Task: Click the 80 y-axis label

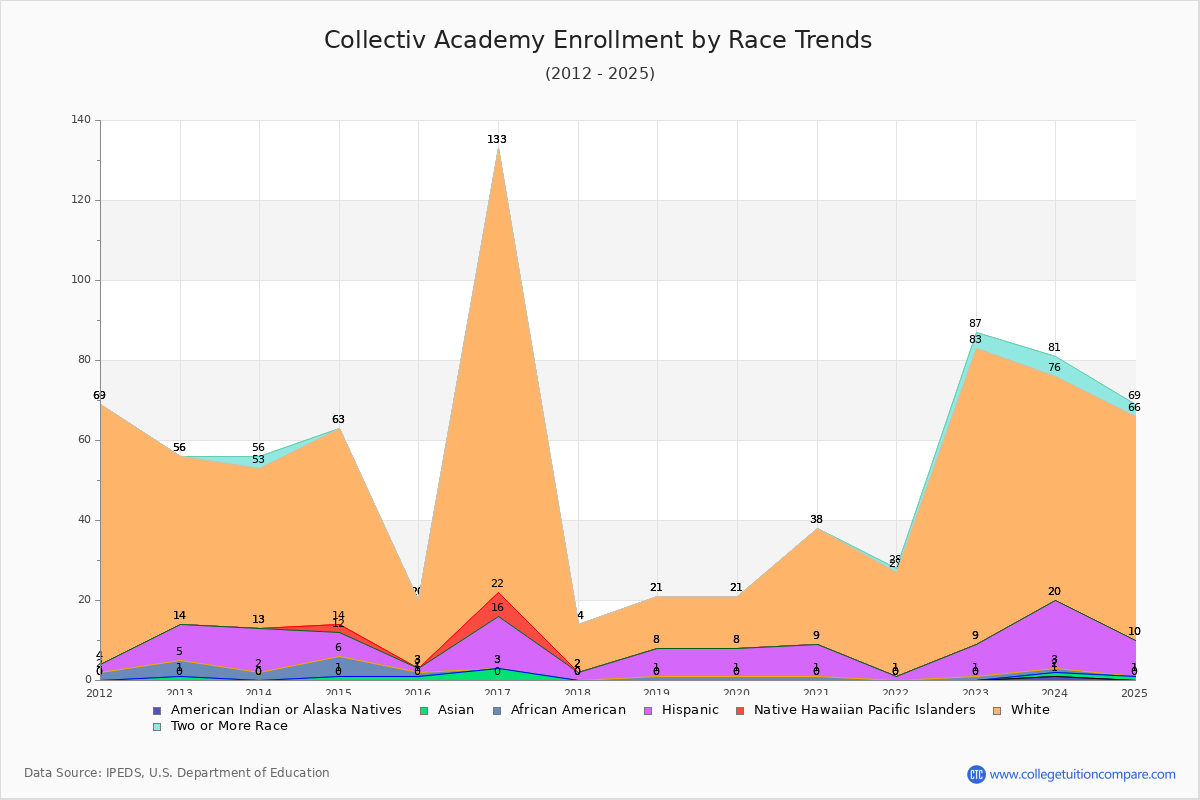Action: pos(84,360)
